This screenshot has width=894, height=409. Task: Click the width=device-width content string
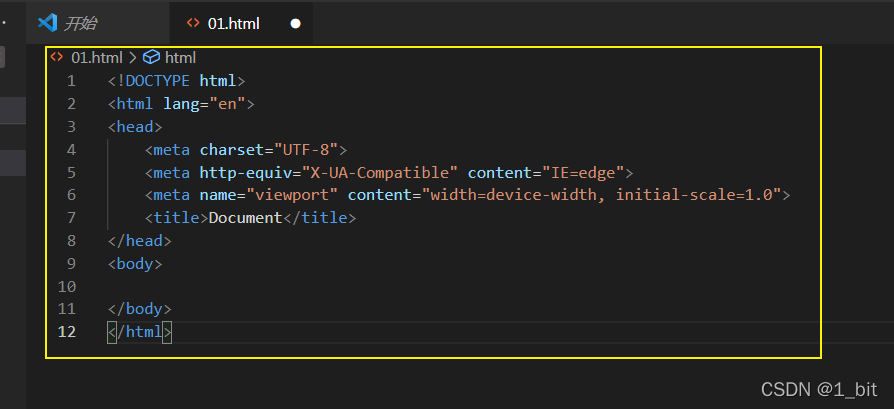point(602,195)
